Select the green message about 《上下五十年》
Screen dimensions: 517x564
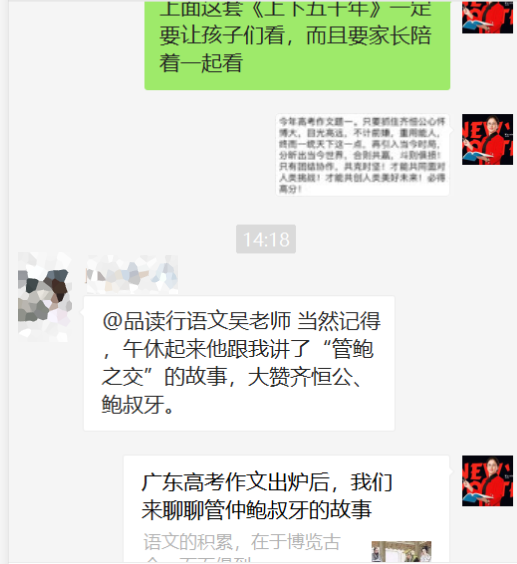point(297,44)
